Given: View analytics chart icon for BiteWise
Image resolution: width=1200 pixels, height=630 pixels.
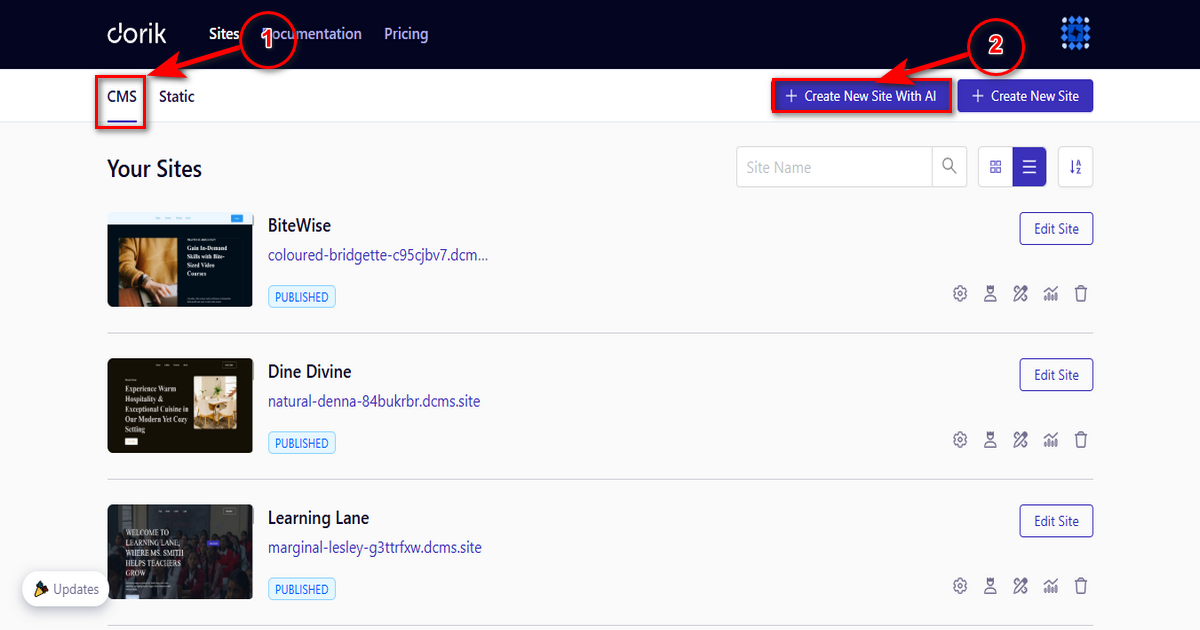Looking at the screenshot, I should point(1050,294).
